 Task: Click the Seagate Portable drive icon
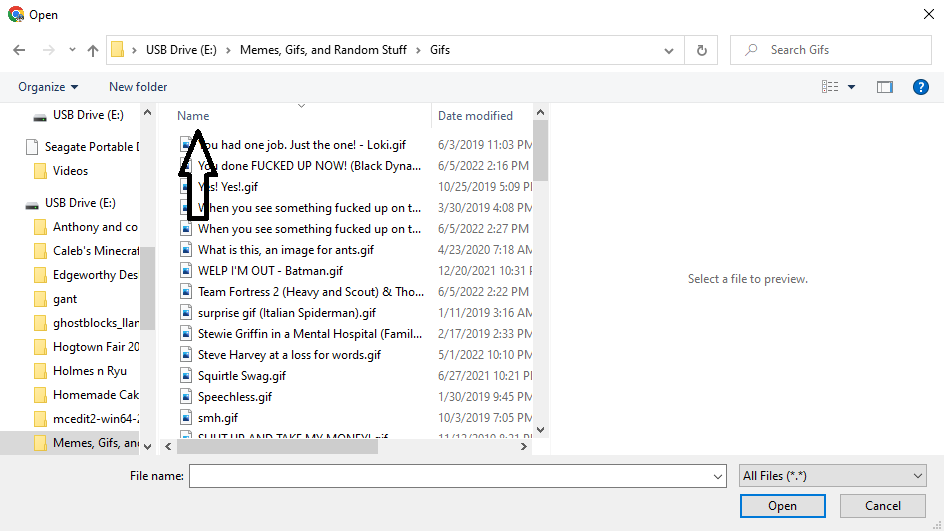click(x=33, y=147)
